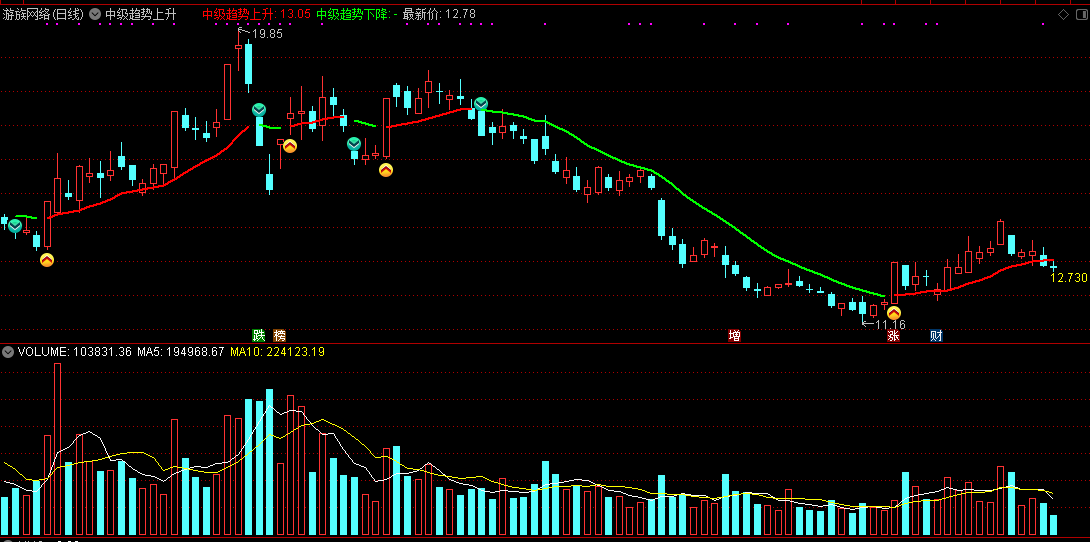Screen dimensions: 1090x542
Task: Click the teal sell signal at the chart's far-left edge
Action: point(15,225)
